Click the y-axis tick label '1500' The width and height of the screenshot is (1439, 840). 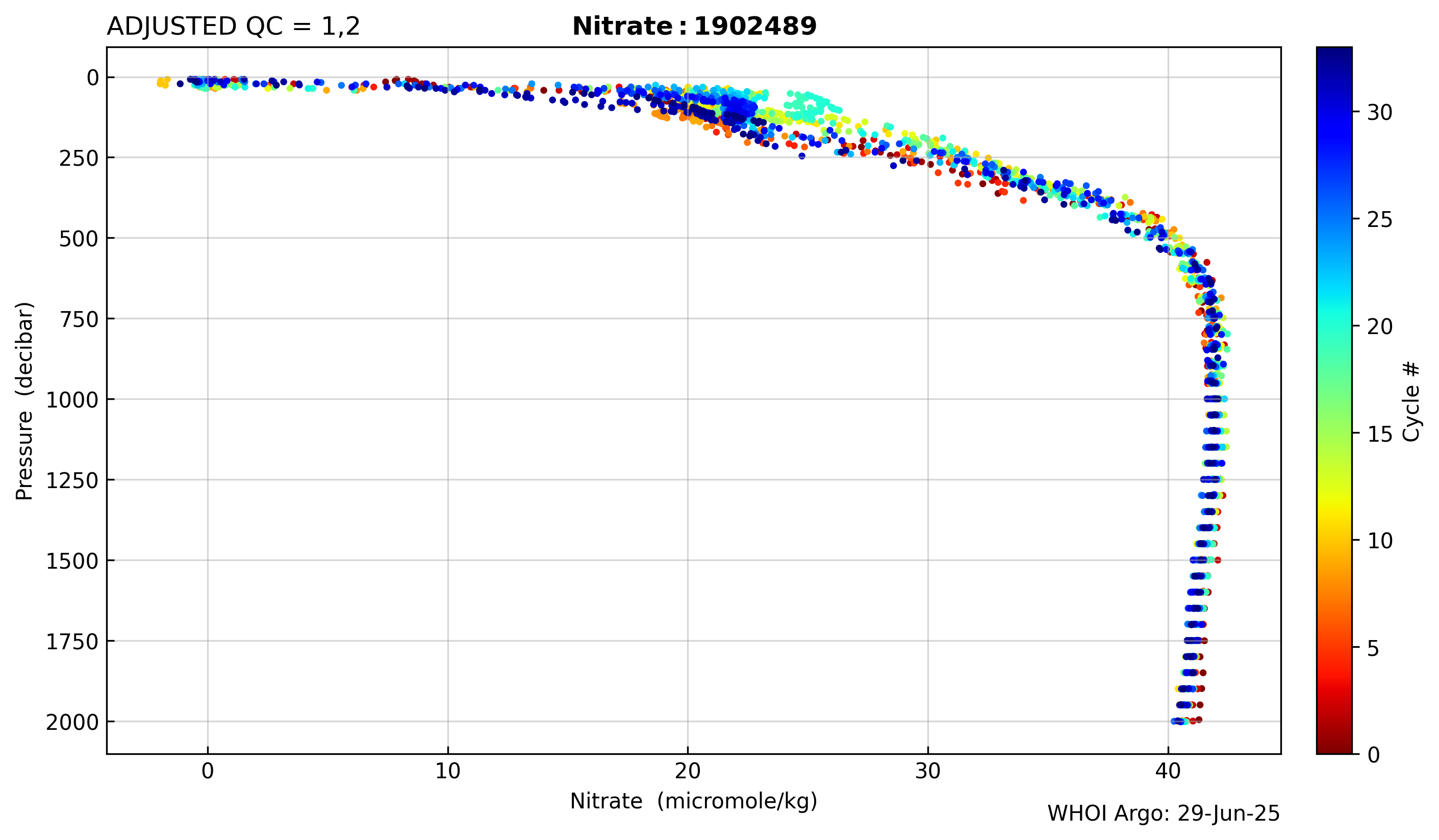72,562
